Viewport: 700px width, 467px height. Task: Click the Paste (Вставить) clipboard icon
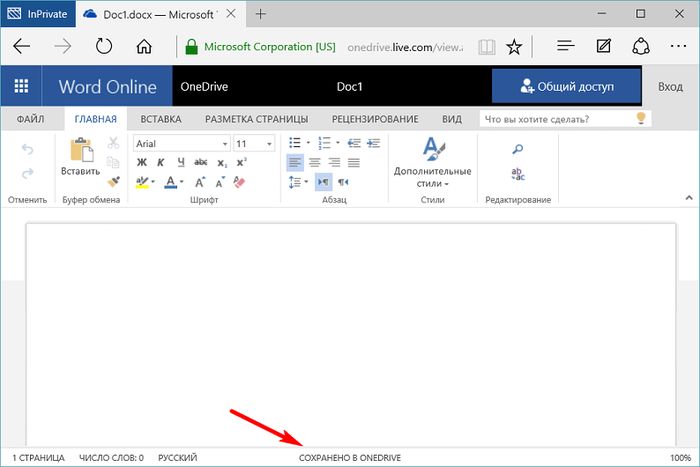tap(80, 151)
